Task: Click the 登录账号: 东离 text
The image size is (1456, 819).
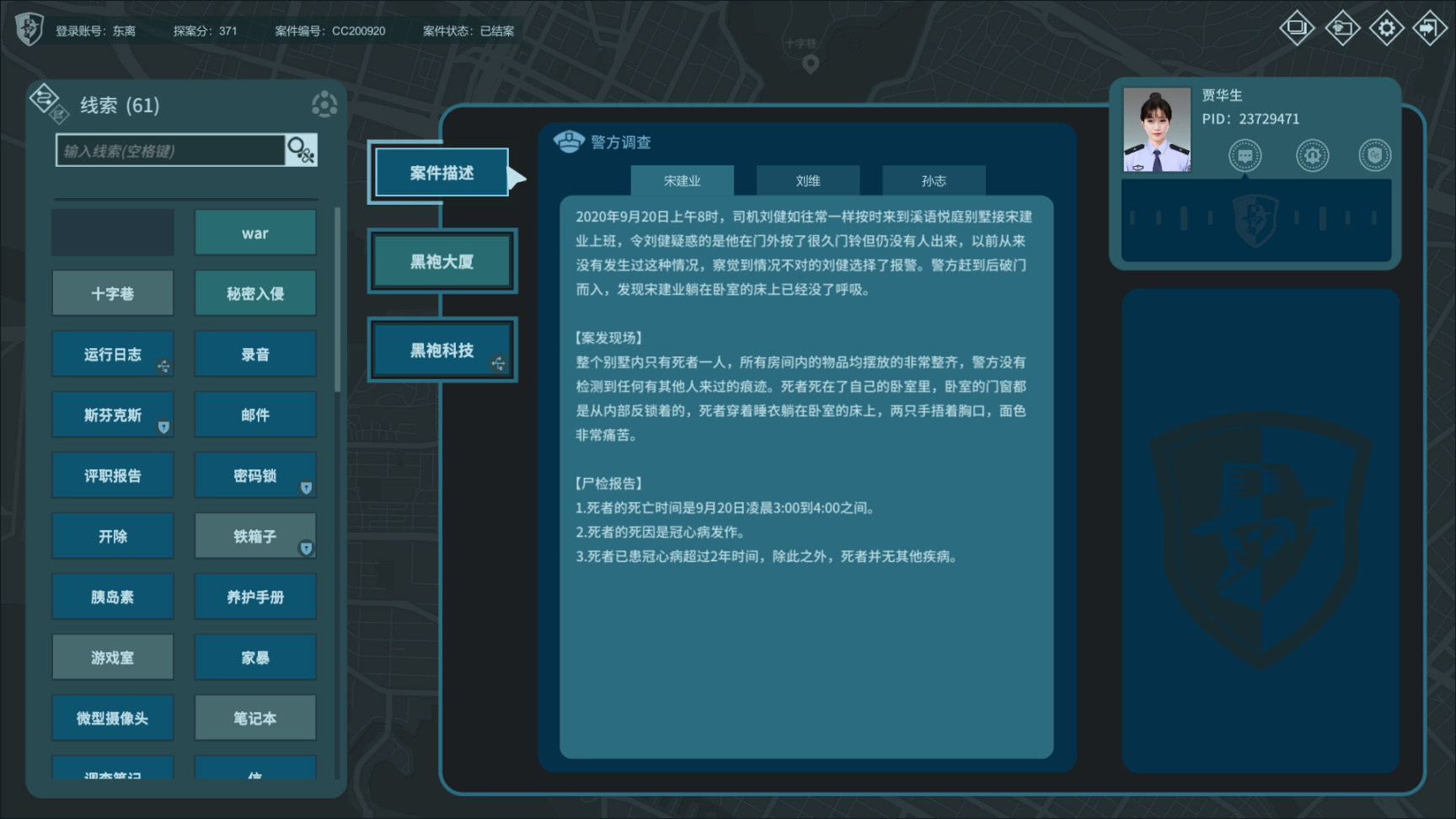Action: (x=95, y=31)
